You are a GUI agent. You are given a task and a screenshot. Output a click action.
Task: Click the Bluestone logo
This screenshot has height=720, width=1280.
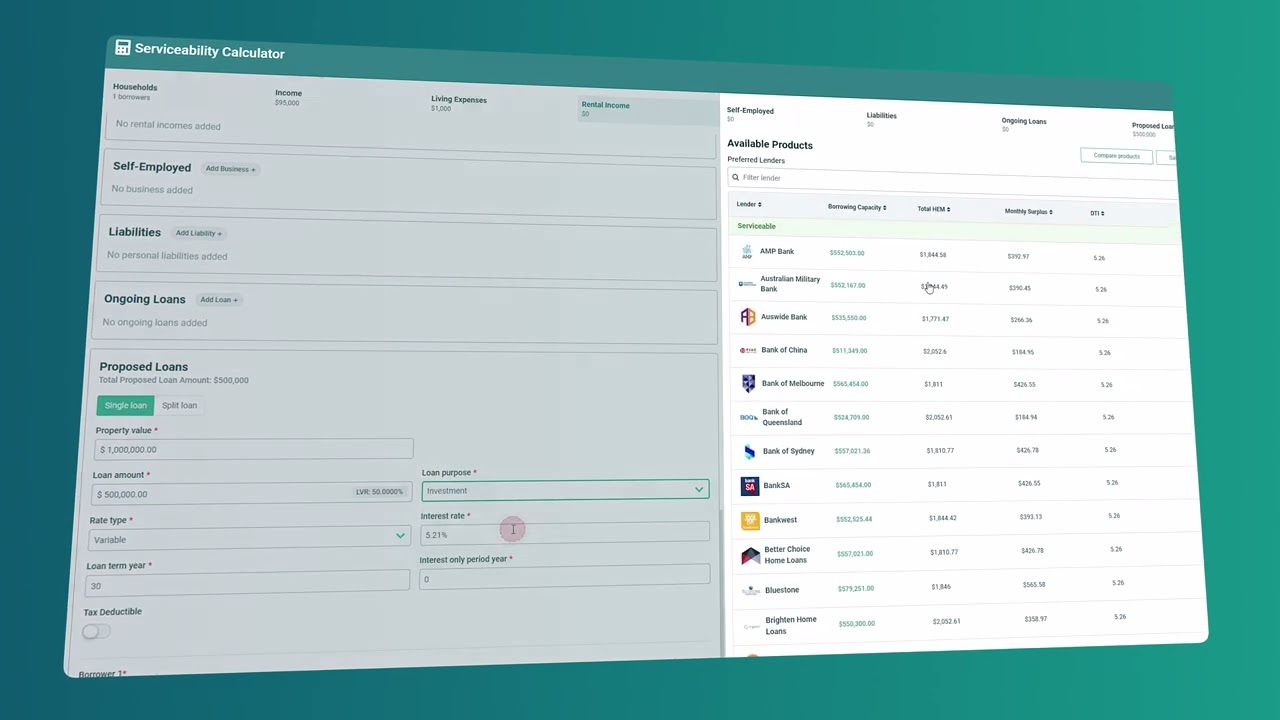pos(751,591)
